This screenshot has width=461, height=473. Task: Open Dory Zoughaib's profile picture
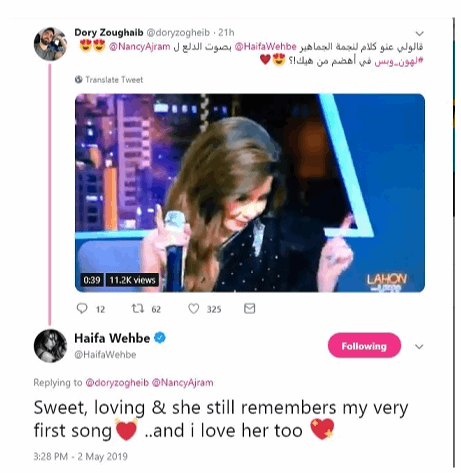click(50, 44)
